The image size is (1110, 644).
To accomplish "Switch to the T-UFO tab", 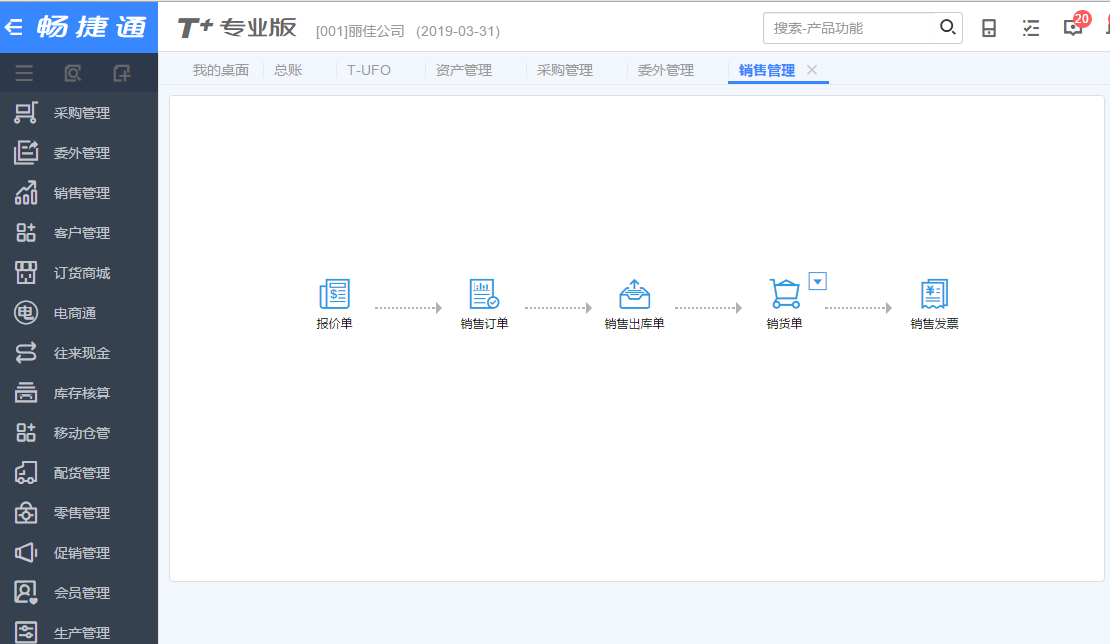I will [x=369, y=70].
